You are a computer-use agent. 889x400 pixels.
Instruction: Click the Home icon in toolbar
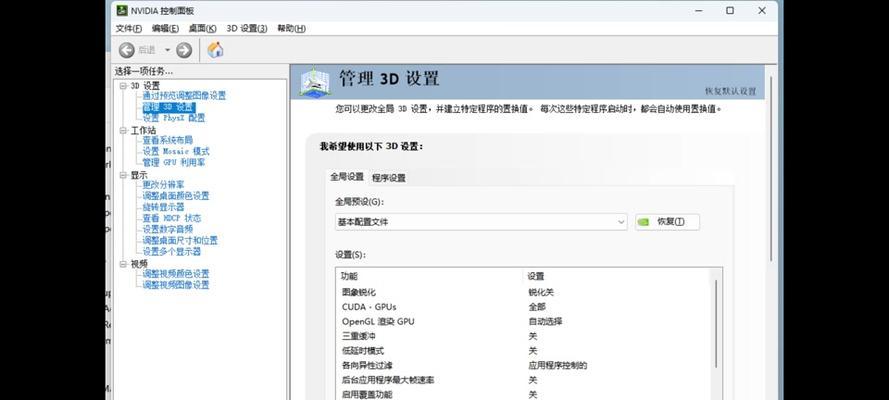click(215, 50)
